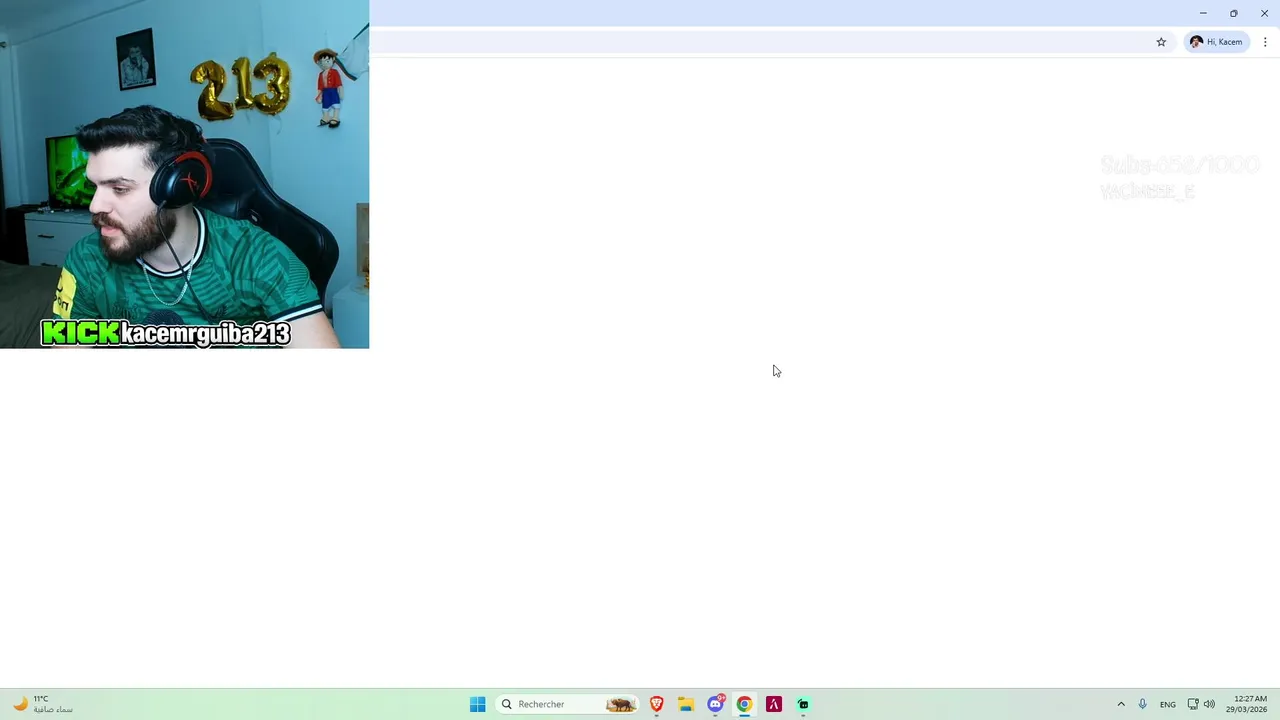
Task: Open the Hi, Kacem profile button
Action: click(x=1216, y=42)
